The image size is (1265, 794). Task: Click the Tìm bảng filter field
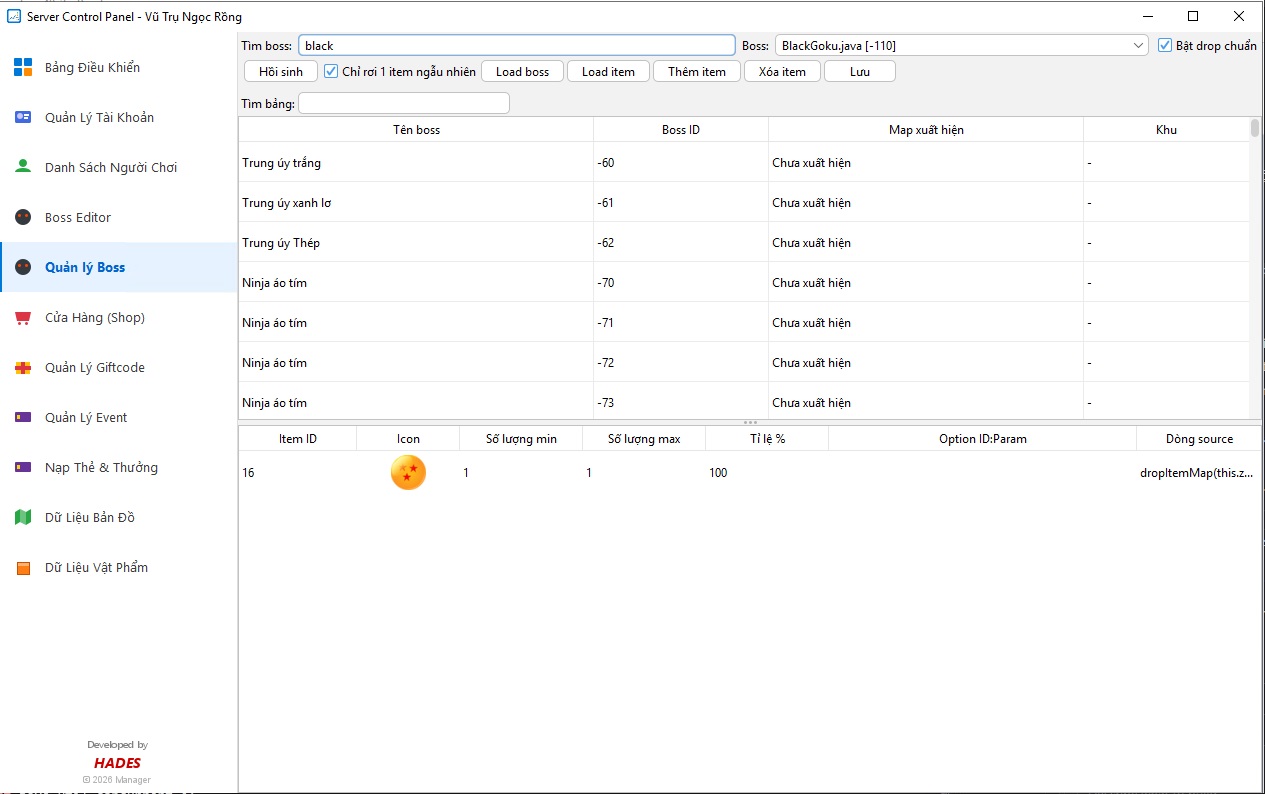pyautogui.click(x=404, y=103)
